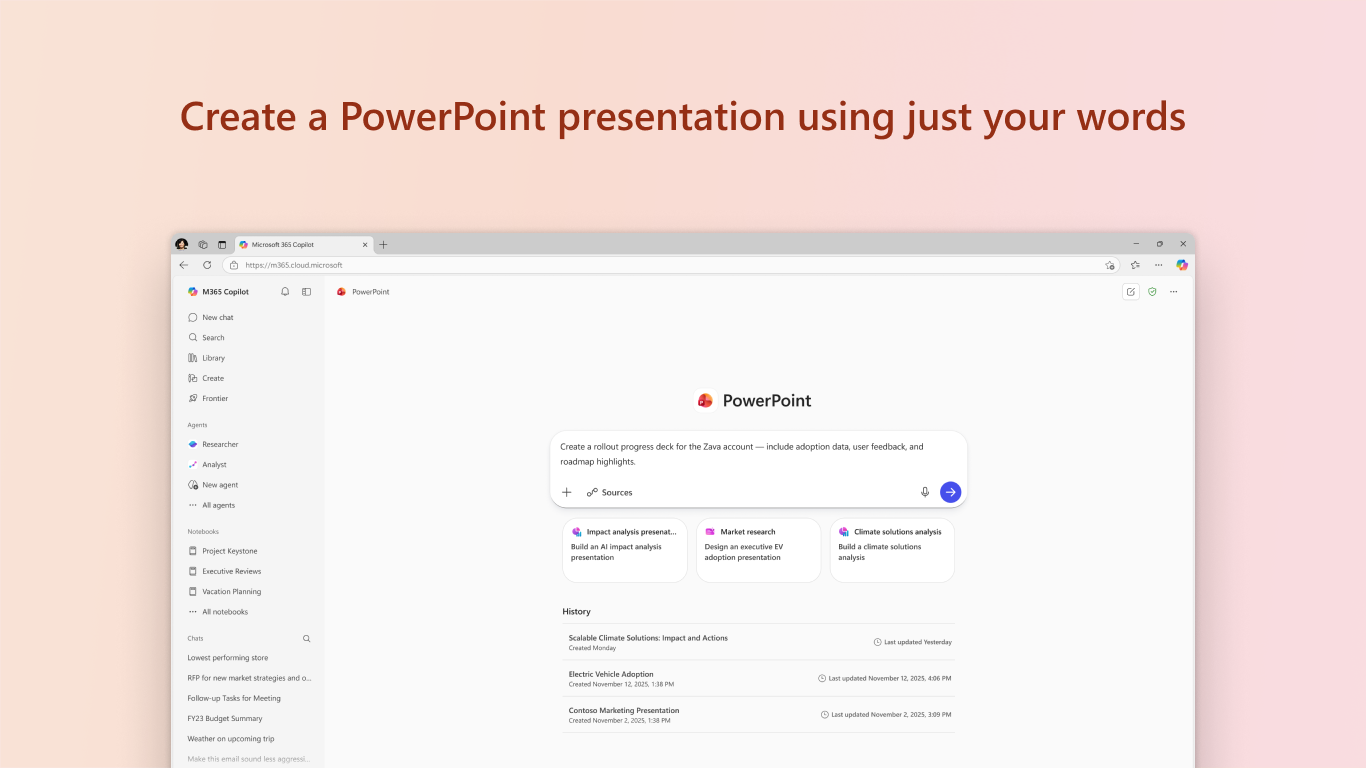Choose Impact analysis presentation suggestion card

(x=625, y=550)
